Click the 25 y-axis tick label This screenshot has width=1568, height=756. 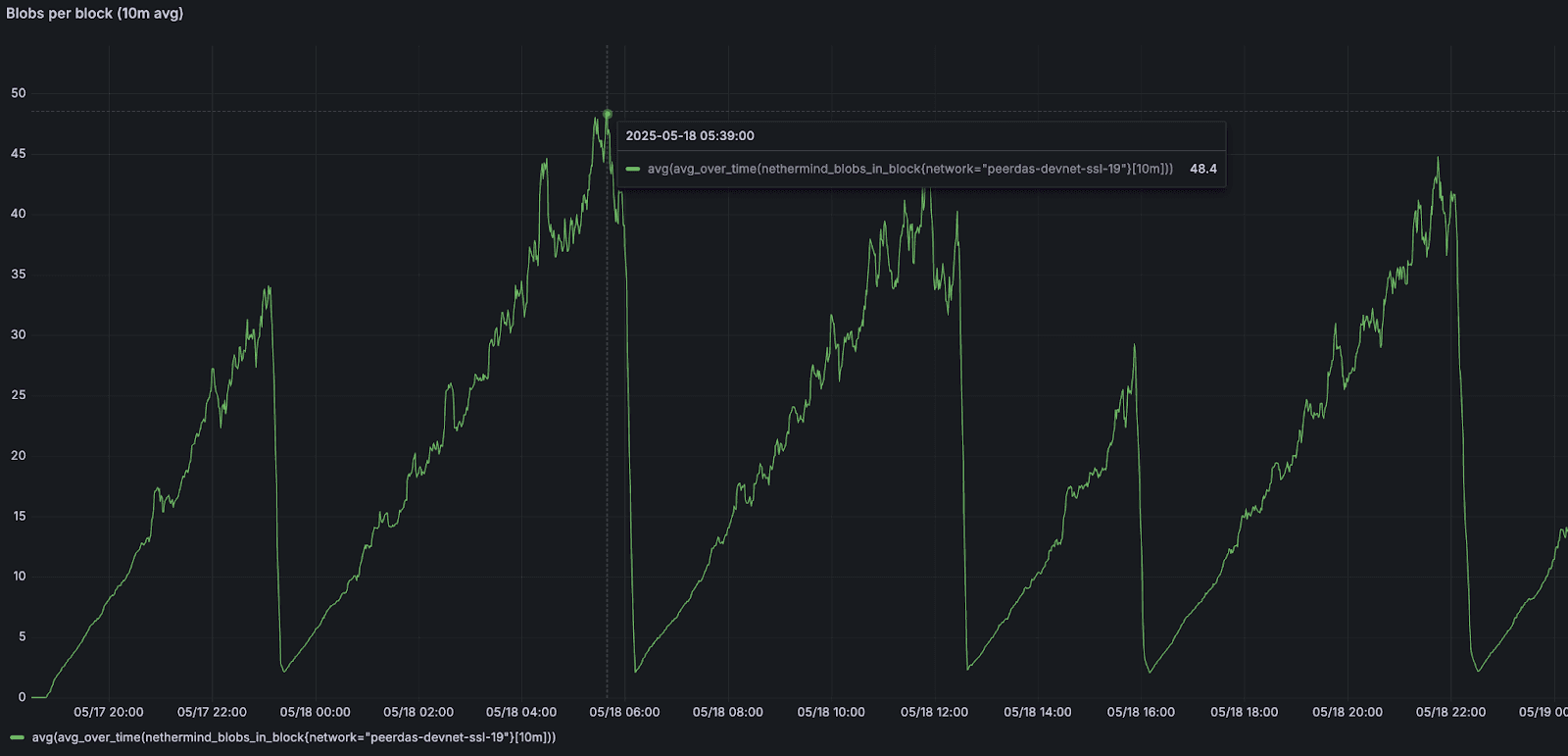(19, 395)
